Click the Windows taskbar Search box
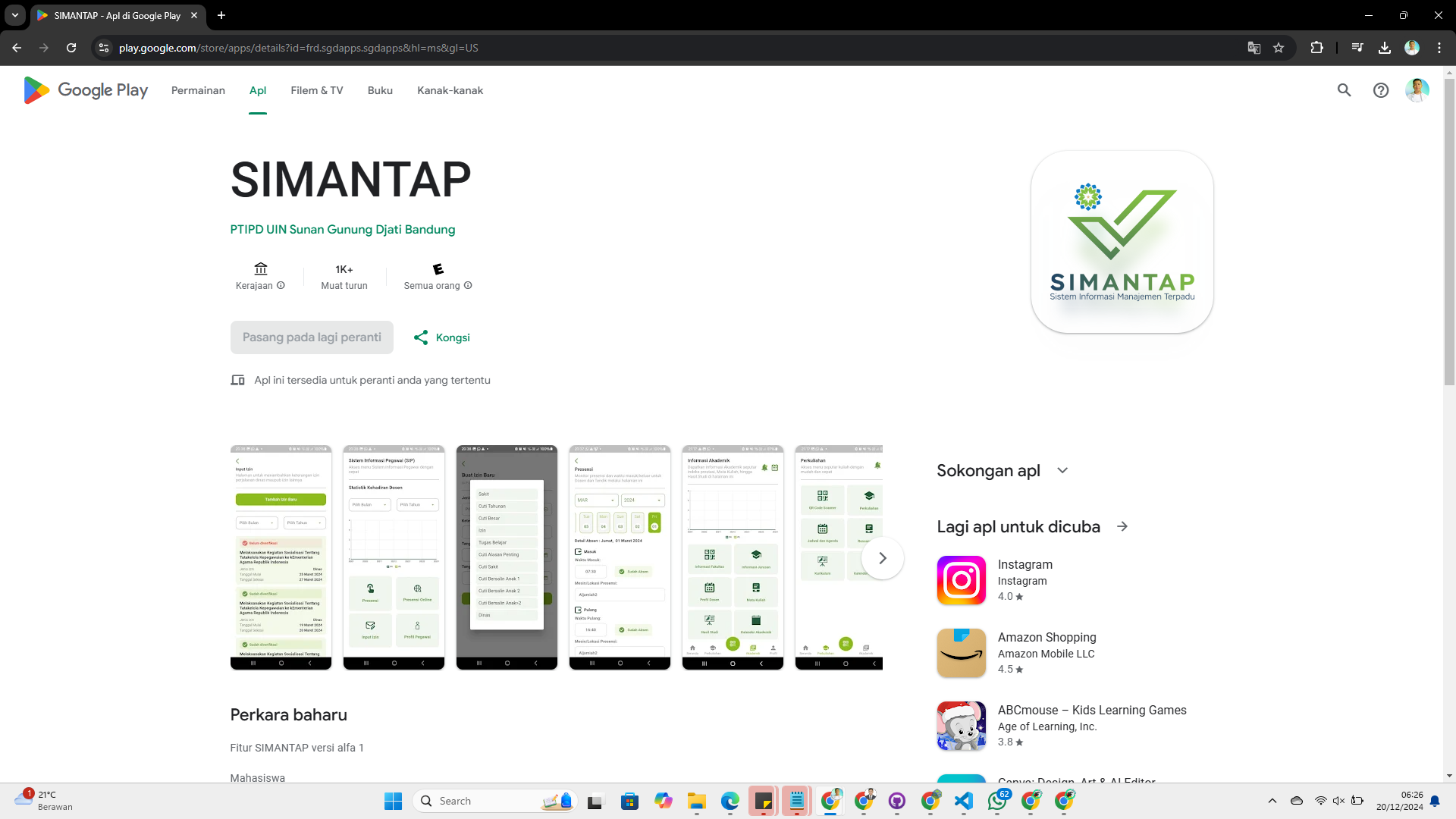The height and width of the screenshot is (819, 1456). (x=494, y=801)
